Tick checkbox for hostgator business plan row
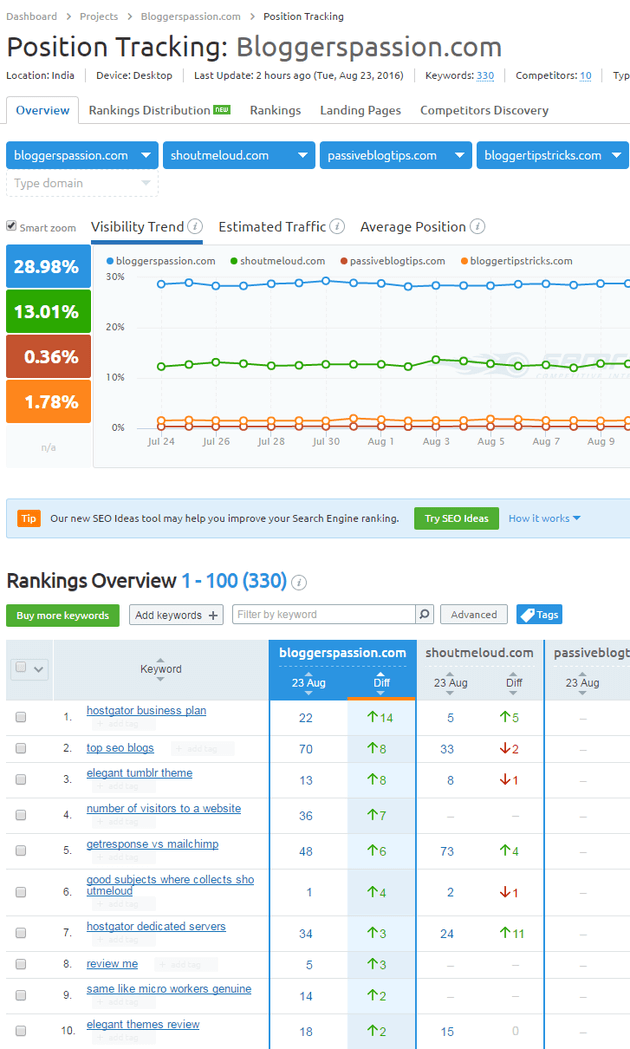 click(x=21, y=717)
